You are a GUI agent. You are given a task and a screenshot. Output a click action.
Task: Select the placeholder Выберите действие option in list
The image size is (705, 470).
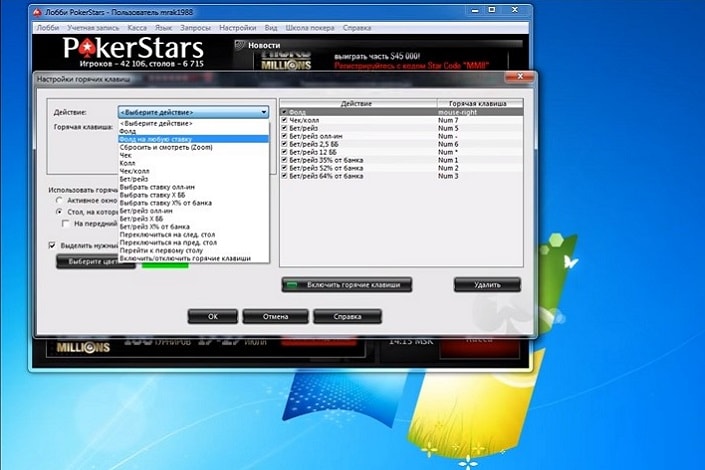pos(193,123)
